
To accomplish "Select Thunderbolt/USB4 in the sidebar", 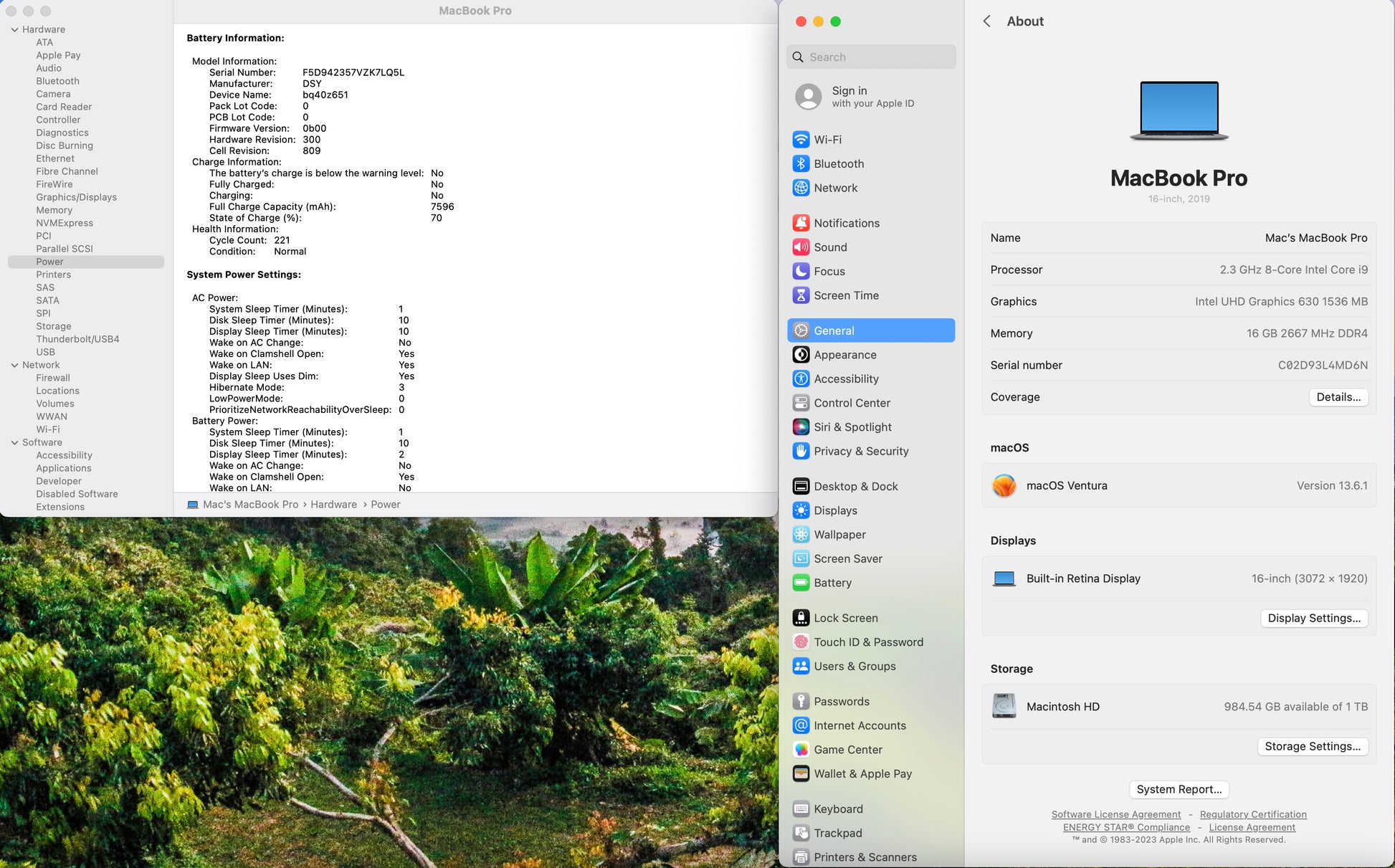I will coord(77,339).
